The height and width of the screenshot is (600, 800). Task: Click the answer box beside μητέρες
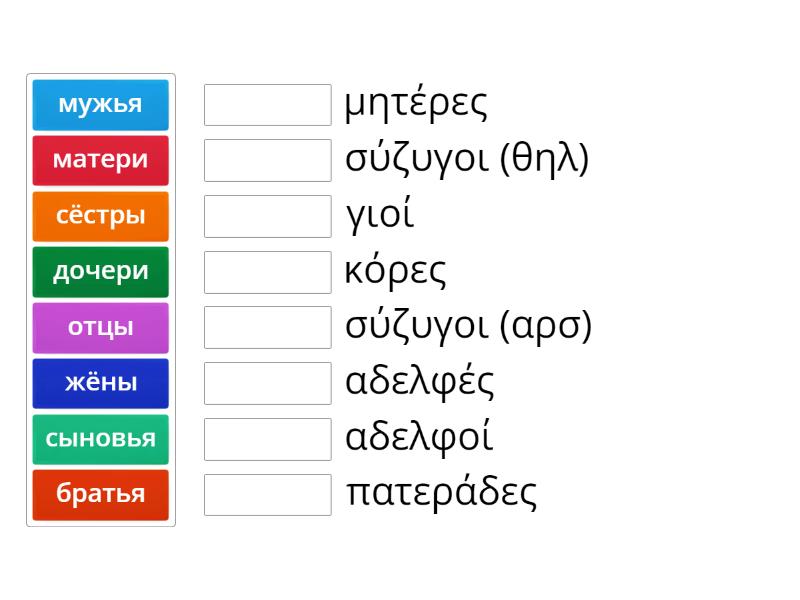click(267, 105)
